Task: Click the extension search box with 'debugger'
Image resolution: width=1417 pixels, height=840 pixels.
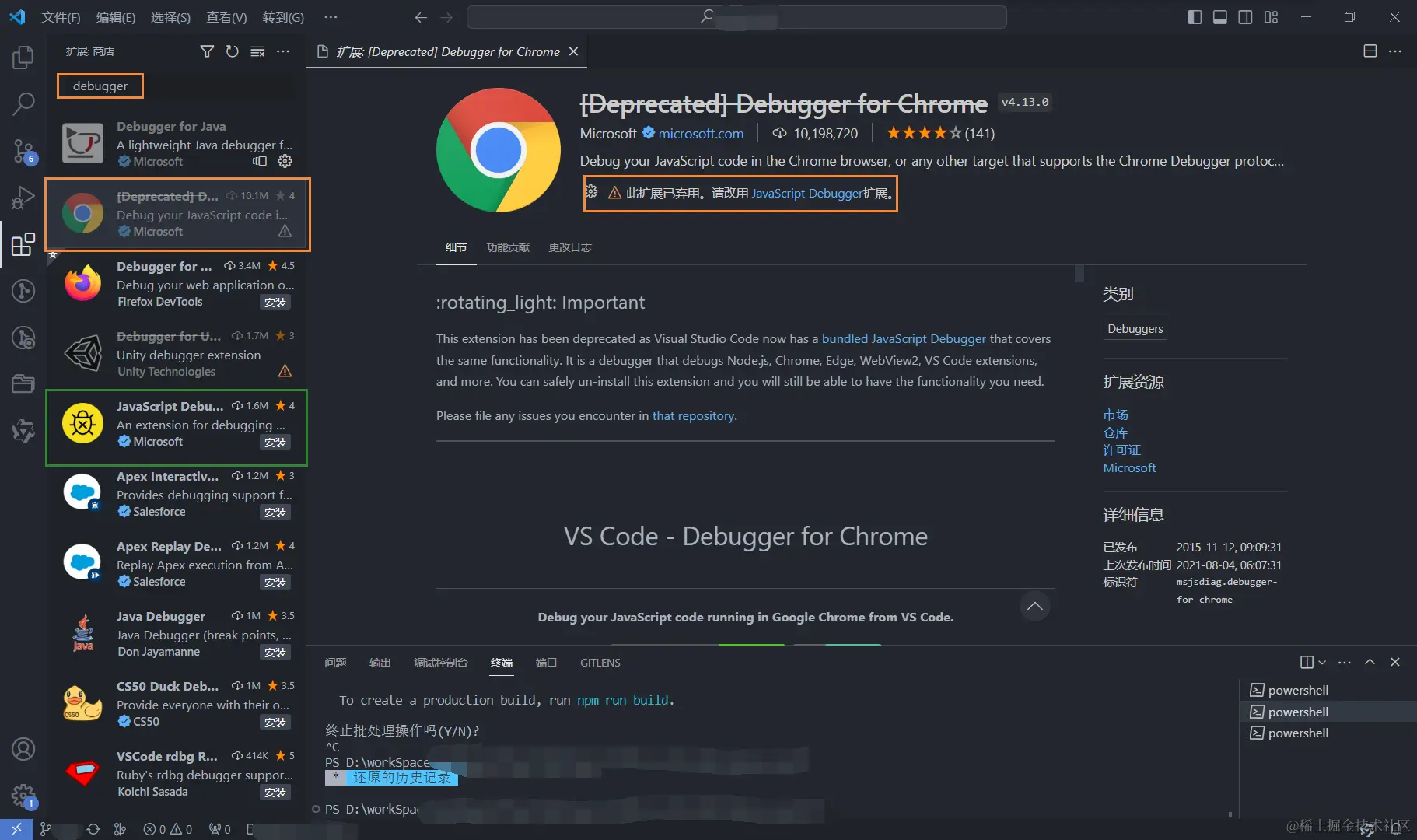Action: coord(175,86)
